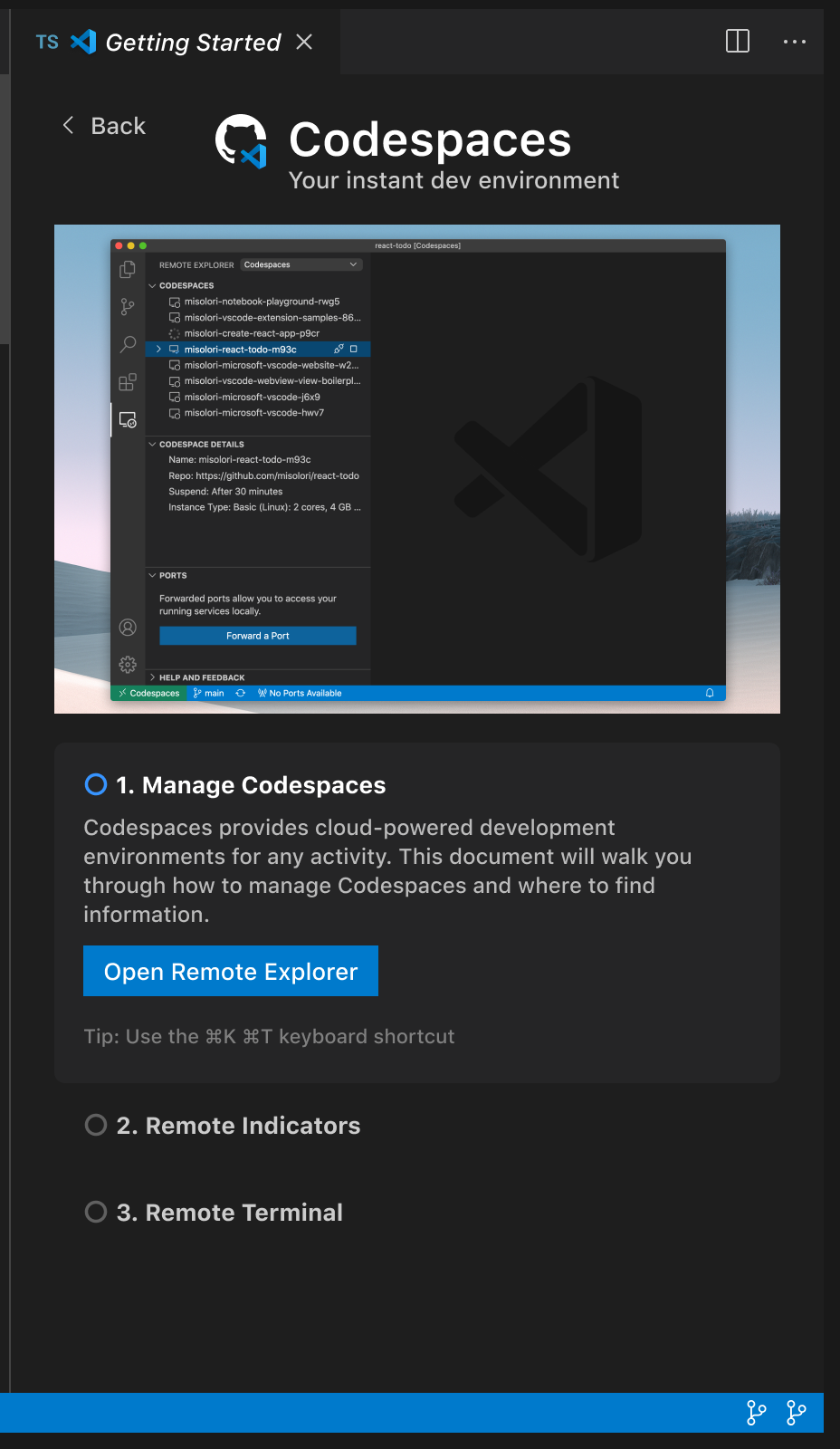Click stop square icon on react-todo row
The height and width of the screenshot is (1449, 840).
pyautogui.click(x=354, y=349)
